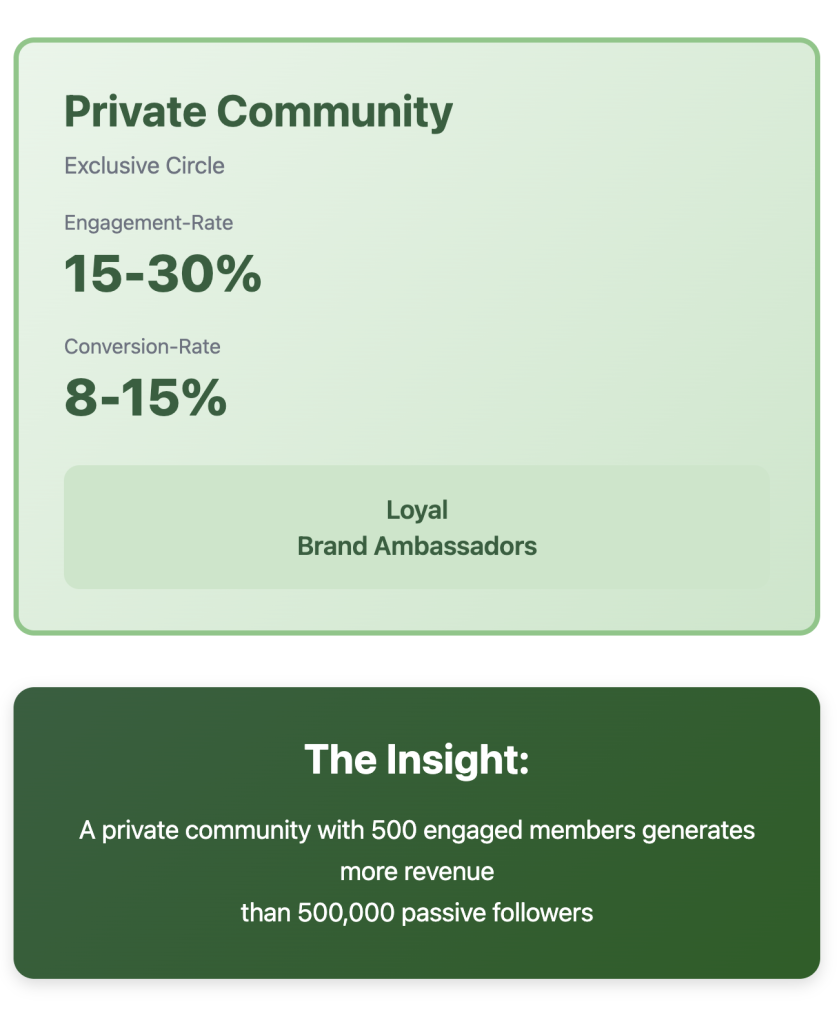Click "The Insight:" heading
The height and width of the screenshot is (1024, 837).
[416, 760]
